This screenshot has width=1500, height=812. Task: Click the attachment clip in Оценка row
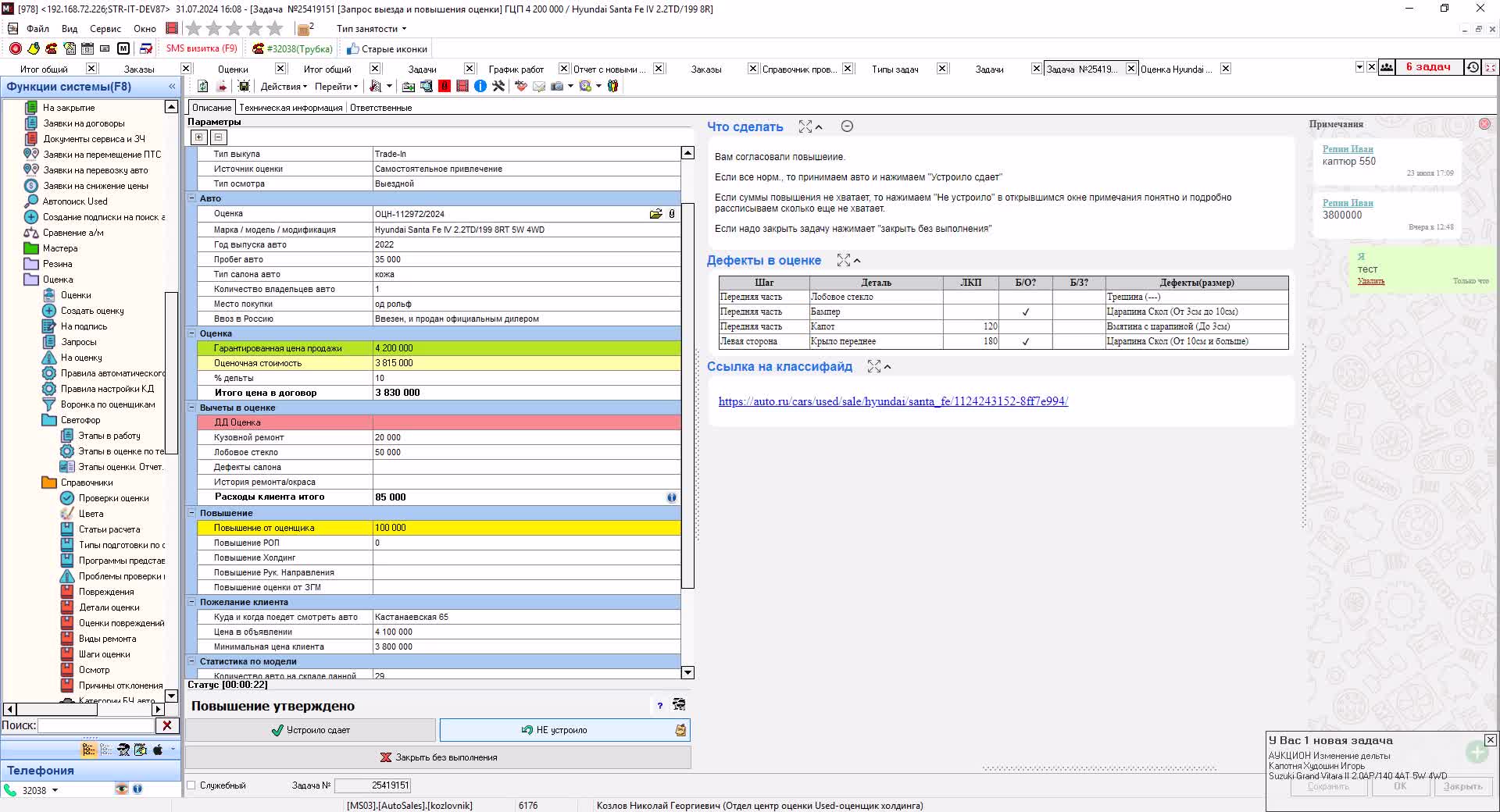point(672,214)
